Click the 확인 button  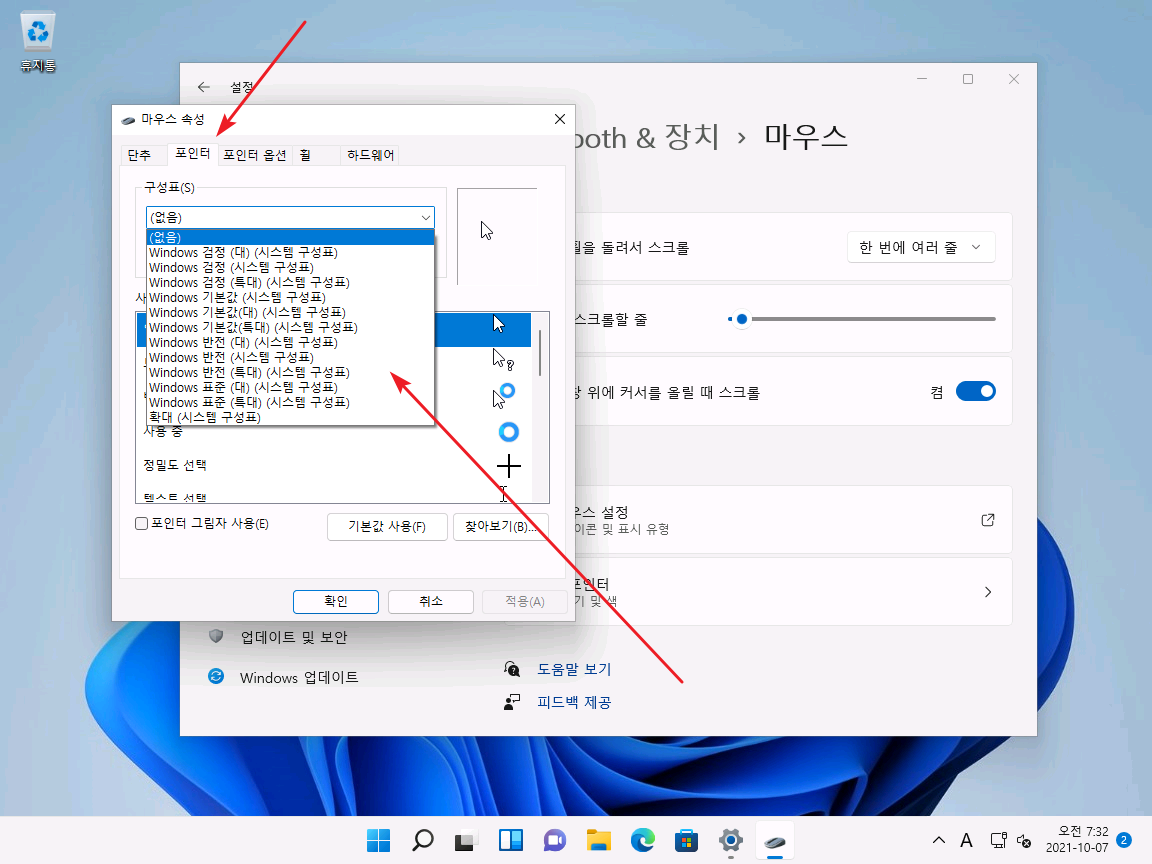point(336,601)
